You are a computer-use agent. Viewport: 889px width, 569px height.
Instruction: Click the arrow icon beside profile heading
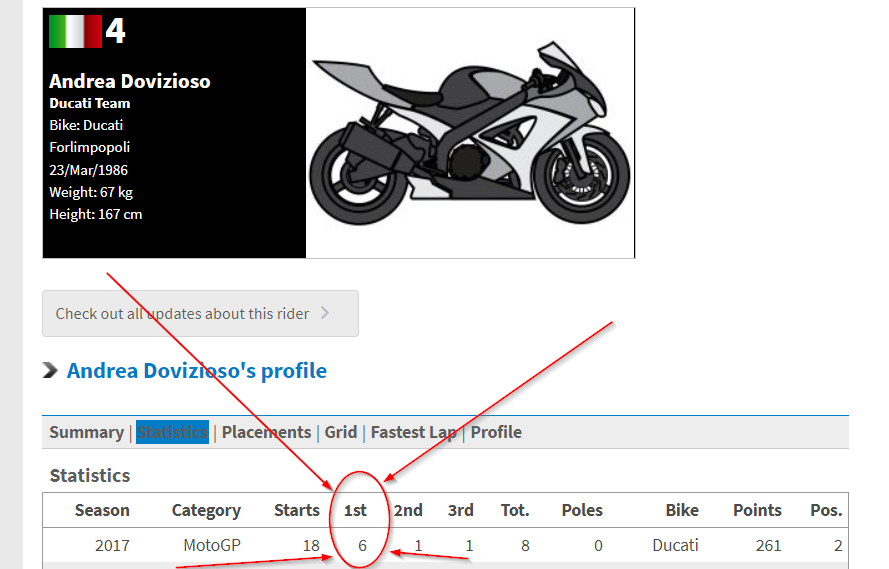(50, 372)
